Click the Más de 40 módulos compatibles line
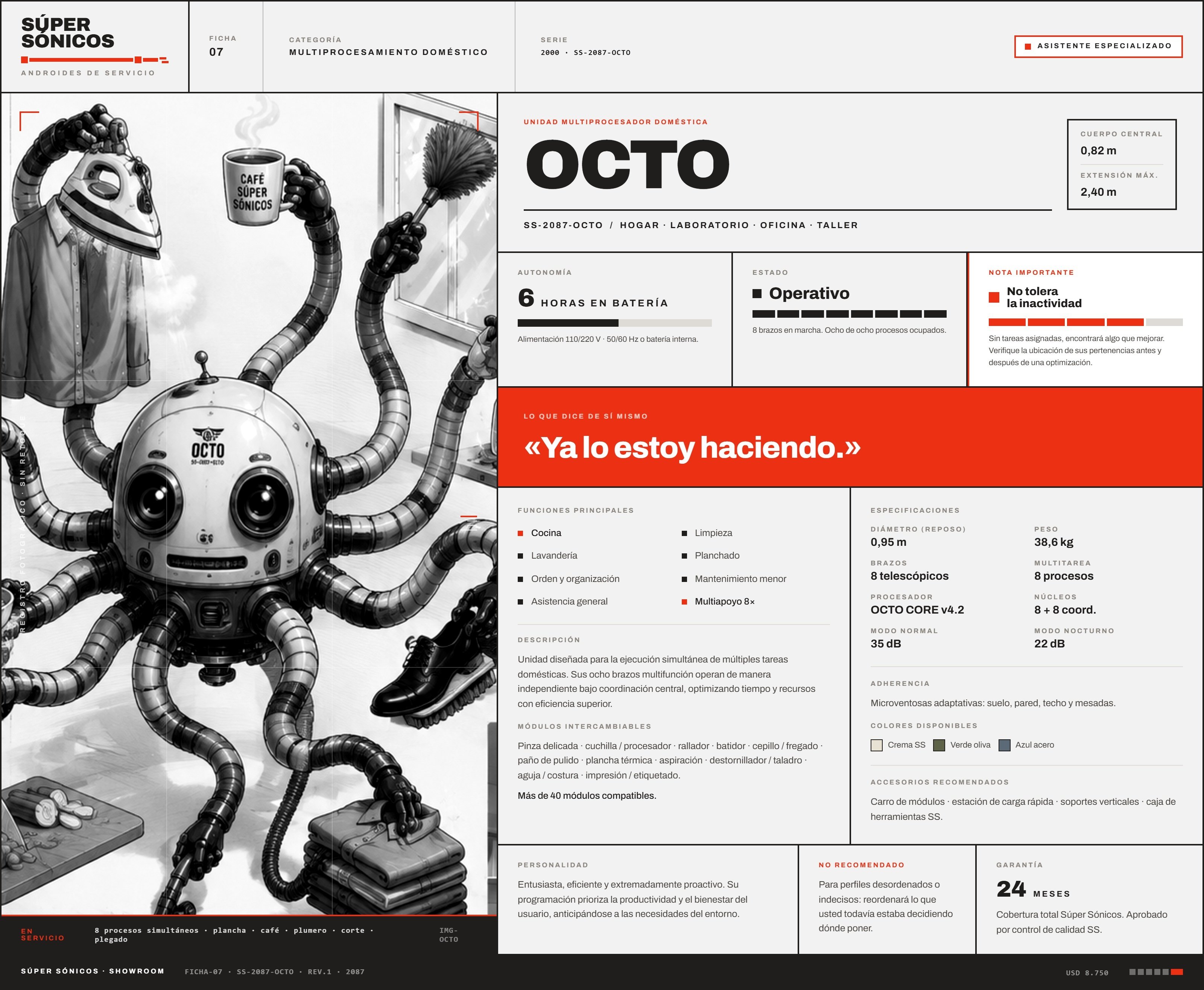Image resolution: width=1204 pixels, height=990 pixels. click(587, 795)
